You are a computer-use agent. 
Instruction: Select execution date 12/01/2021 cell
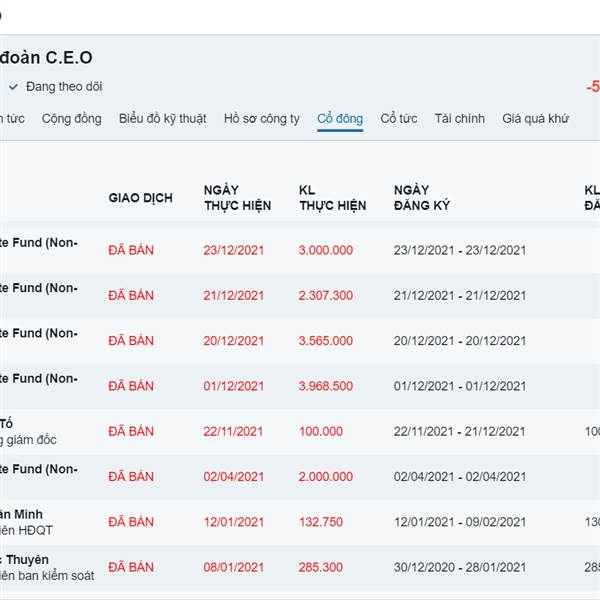233,522
